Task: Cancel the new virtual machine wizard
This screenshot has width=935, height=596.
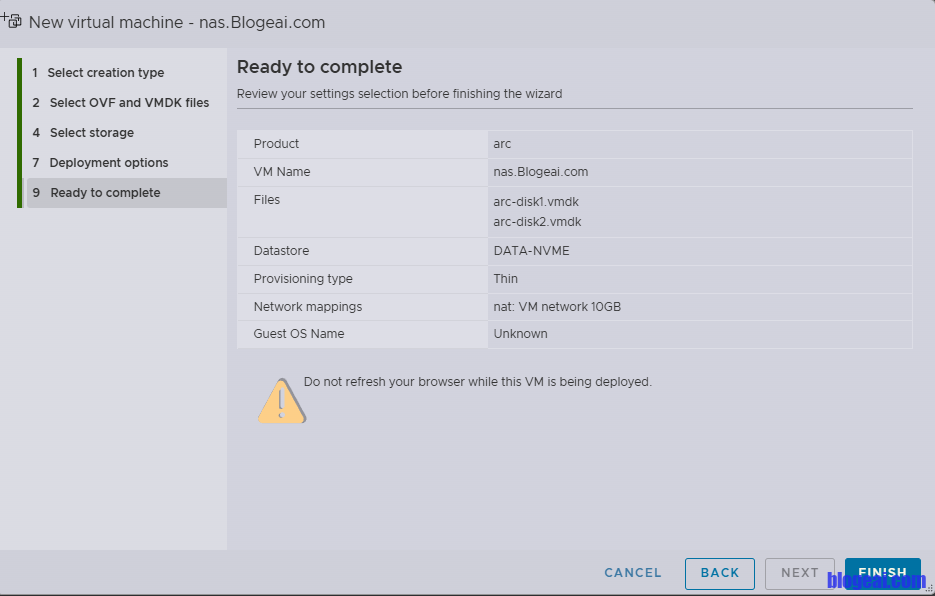Action: click(633, 573)
